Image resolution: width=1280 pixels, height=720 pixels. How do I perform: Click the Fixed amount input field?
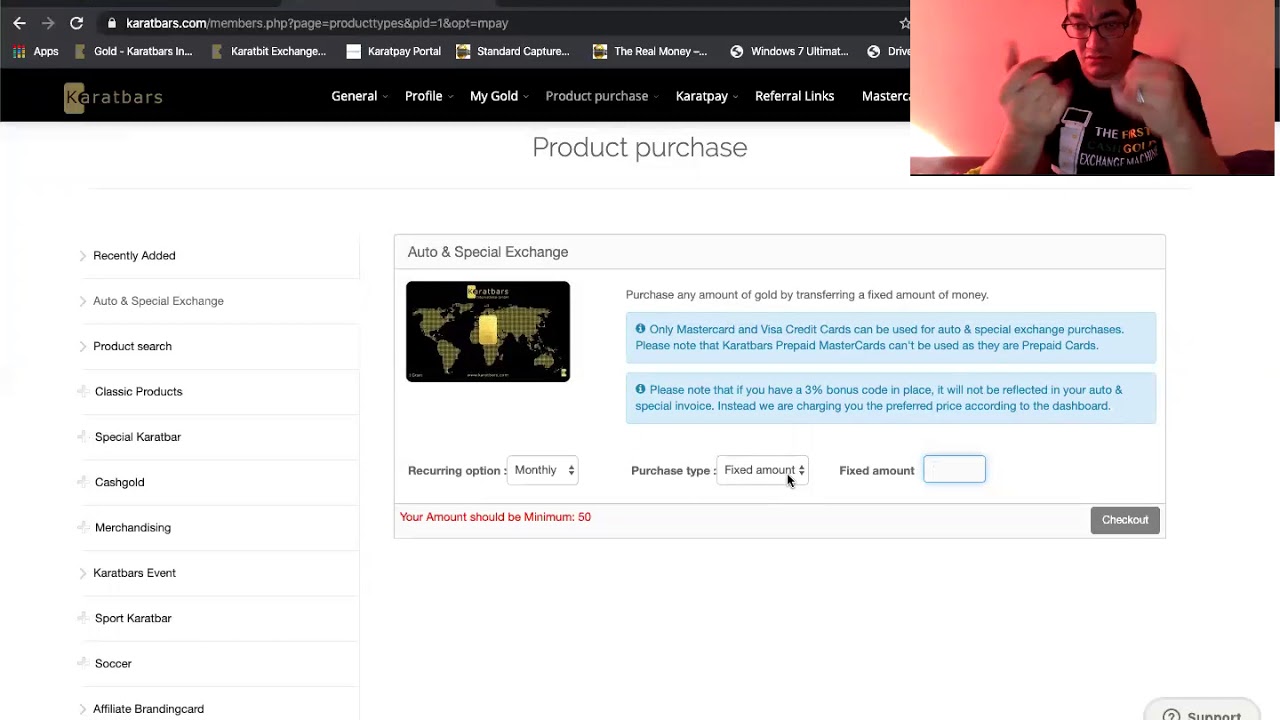point(954,470)
